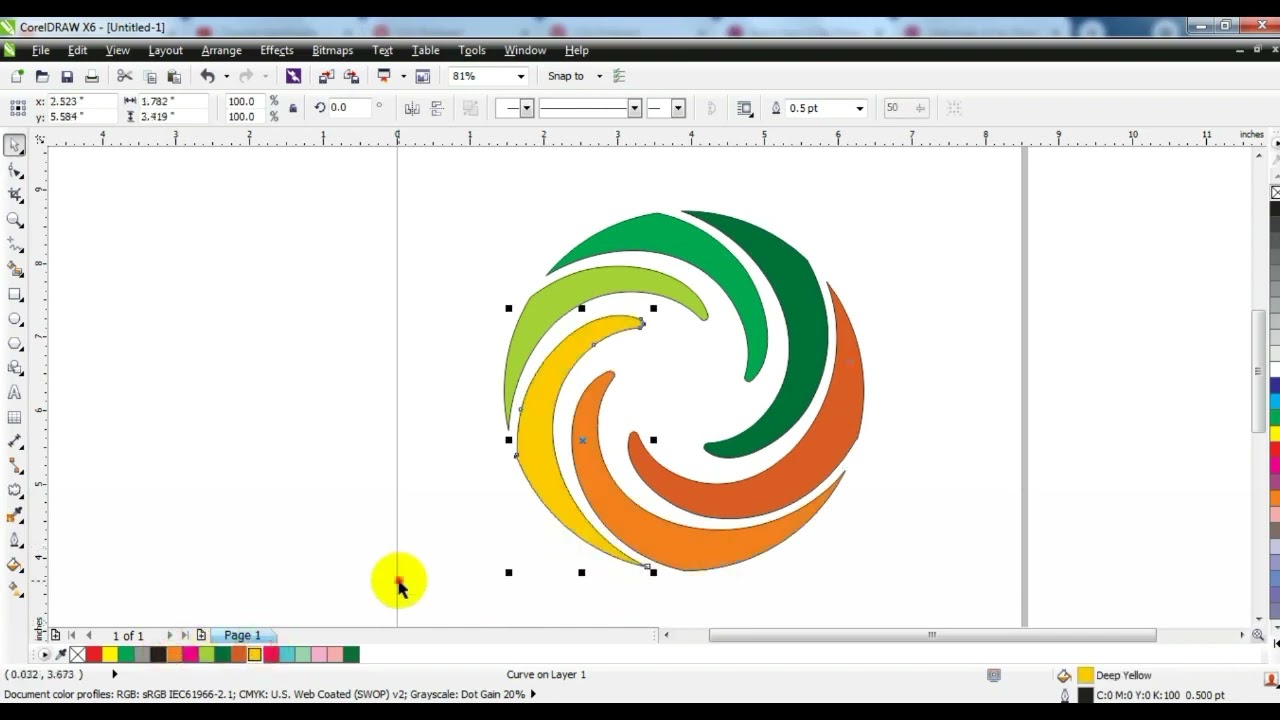Click the Cut scissors icon
This screenshot has height=720, width=1280.
click(125, 76)
